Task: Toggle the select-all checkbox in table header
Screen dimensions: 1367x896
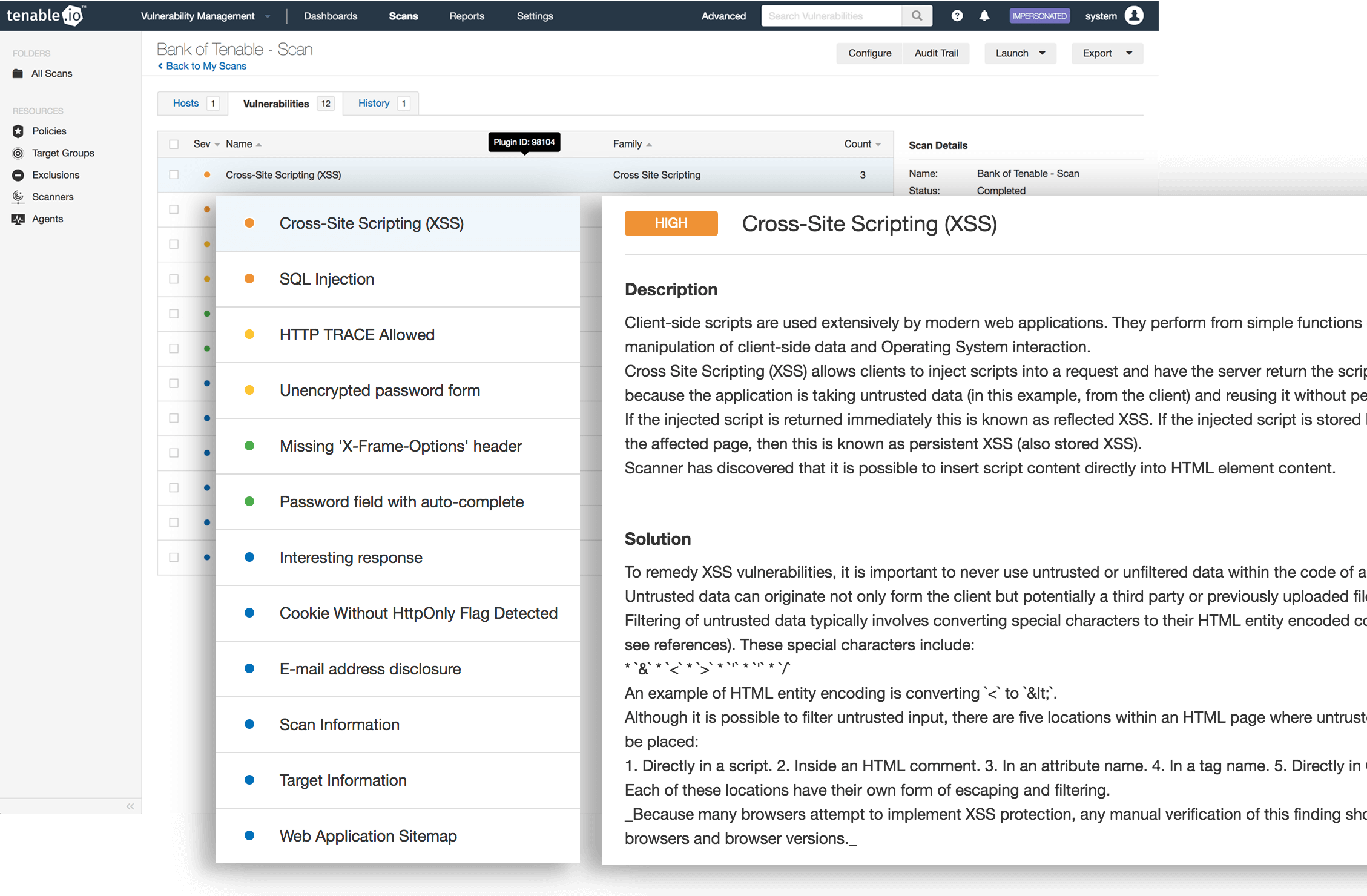Action: click(x=174, y=144)
